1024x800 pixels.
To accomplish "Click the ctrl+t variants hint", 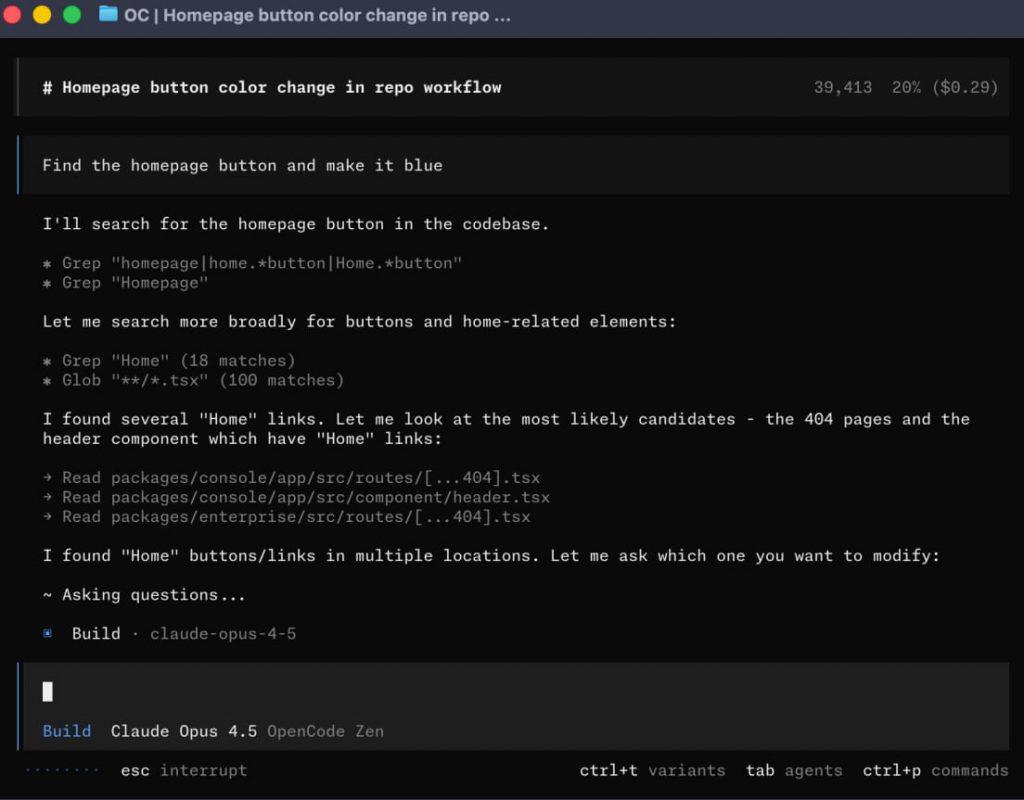I will pyautogui.click(x=652, y=771).
